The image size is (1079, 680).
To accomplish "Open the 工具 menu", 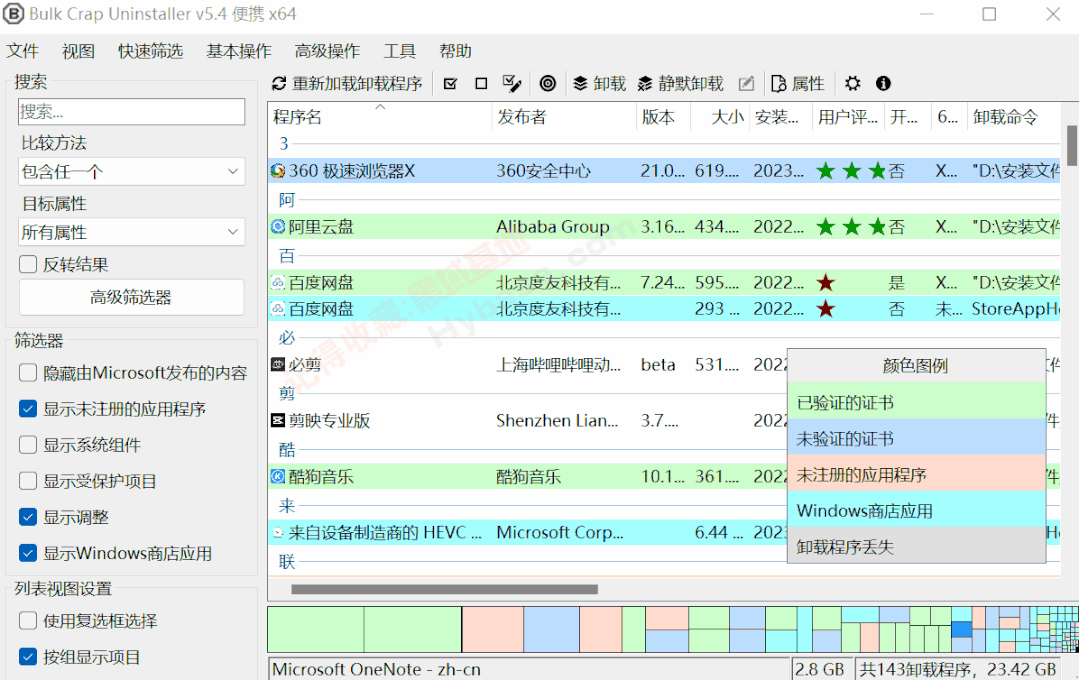I will click(399, 52).
